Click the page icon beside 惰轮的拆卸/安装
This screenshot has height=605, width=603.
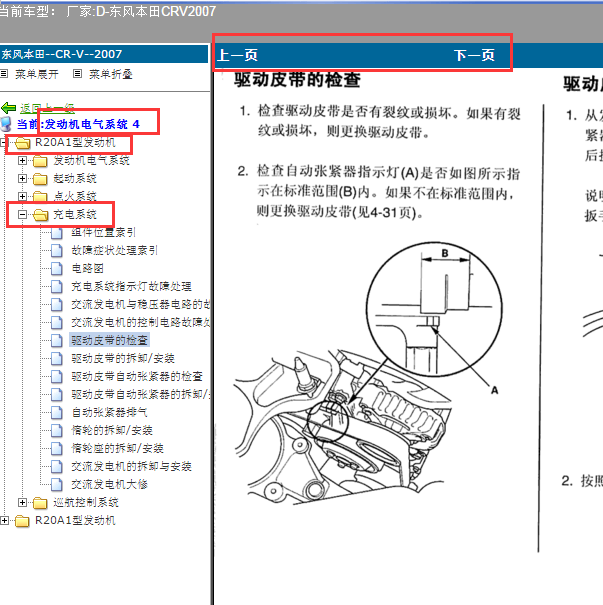click(x=57, y=431)
